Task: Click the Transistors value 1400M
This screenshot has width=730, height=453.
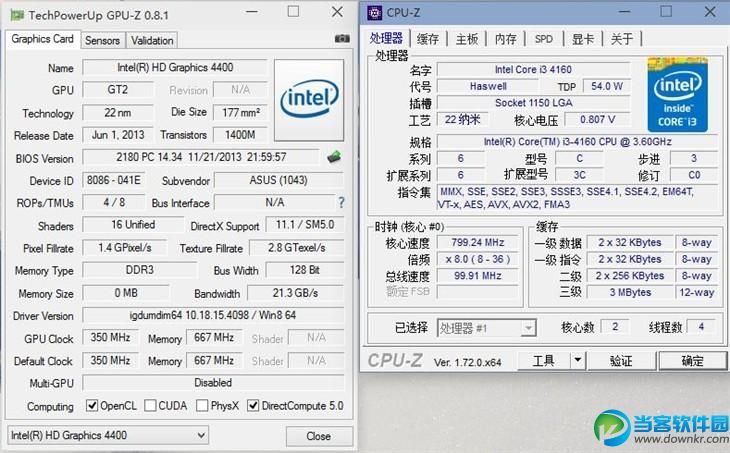Action: (x=240, y=135)
